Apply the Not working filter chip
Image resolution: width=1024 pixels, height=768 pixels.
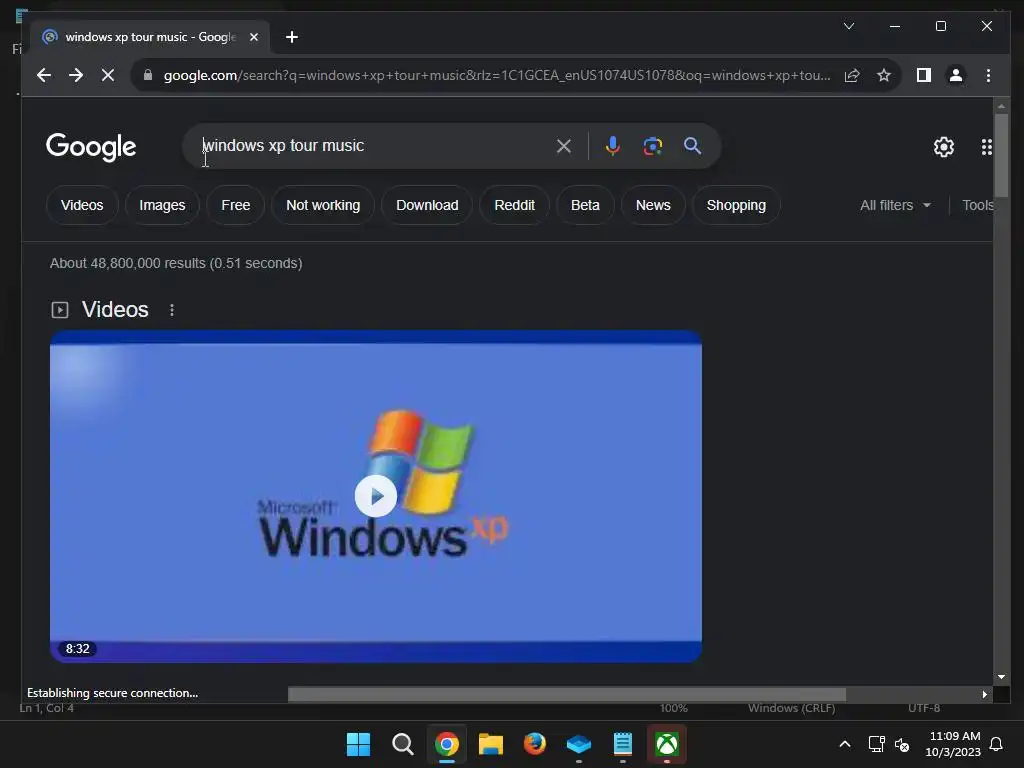(x=323, y=205)
